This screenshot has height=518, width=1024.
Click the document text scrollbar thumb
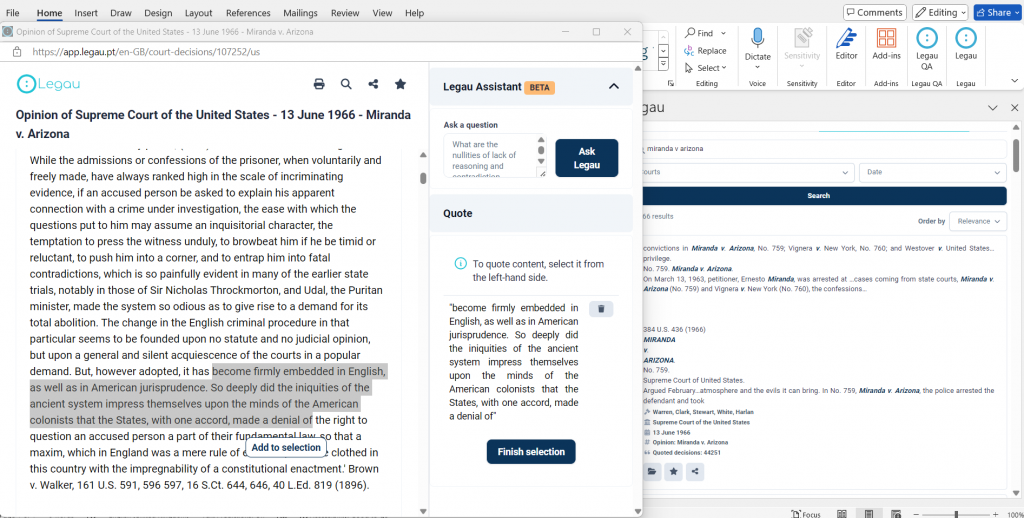click(x=423, y=178)
